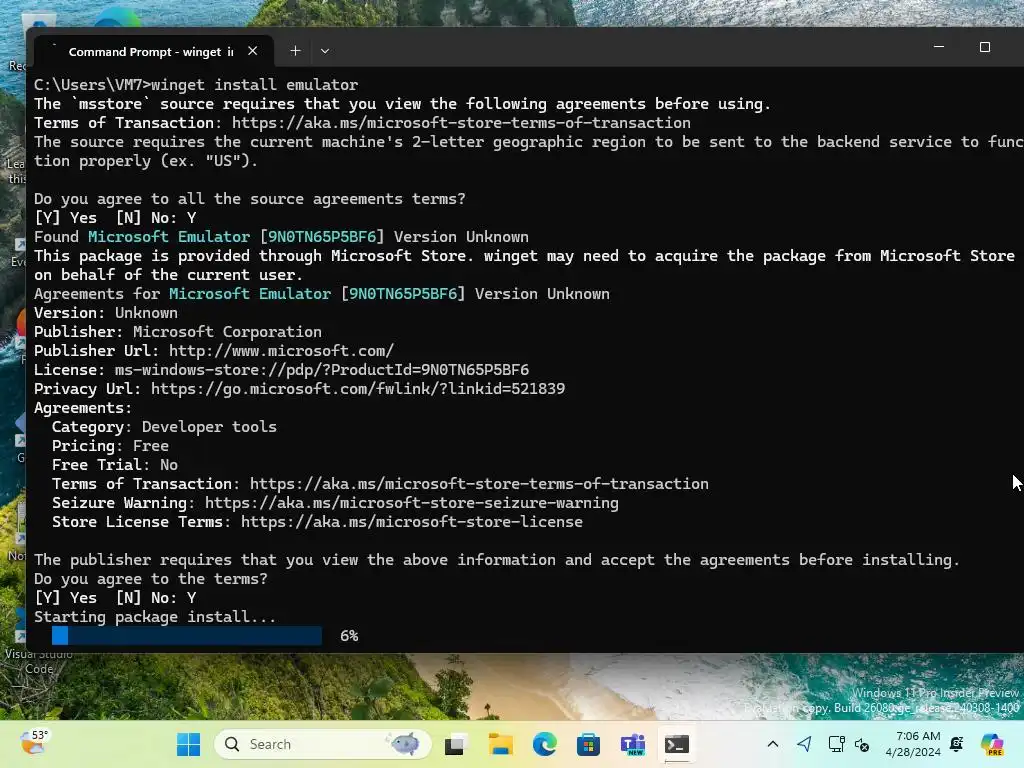
Task: Click 'Publisher: Microsoft Corporation' line
Action: pos(178,332)
